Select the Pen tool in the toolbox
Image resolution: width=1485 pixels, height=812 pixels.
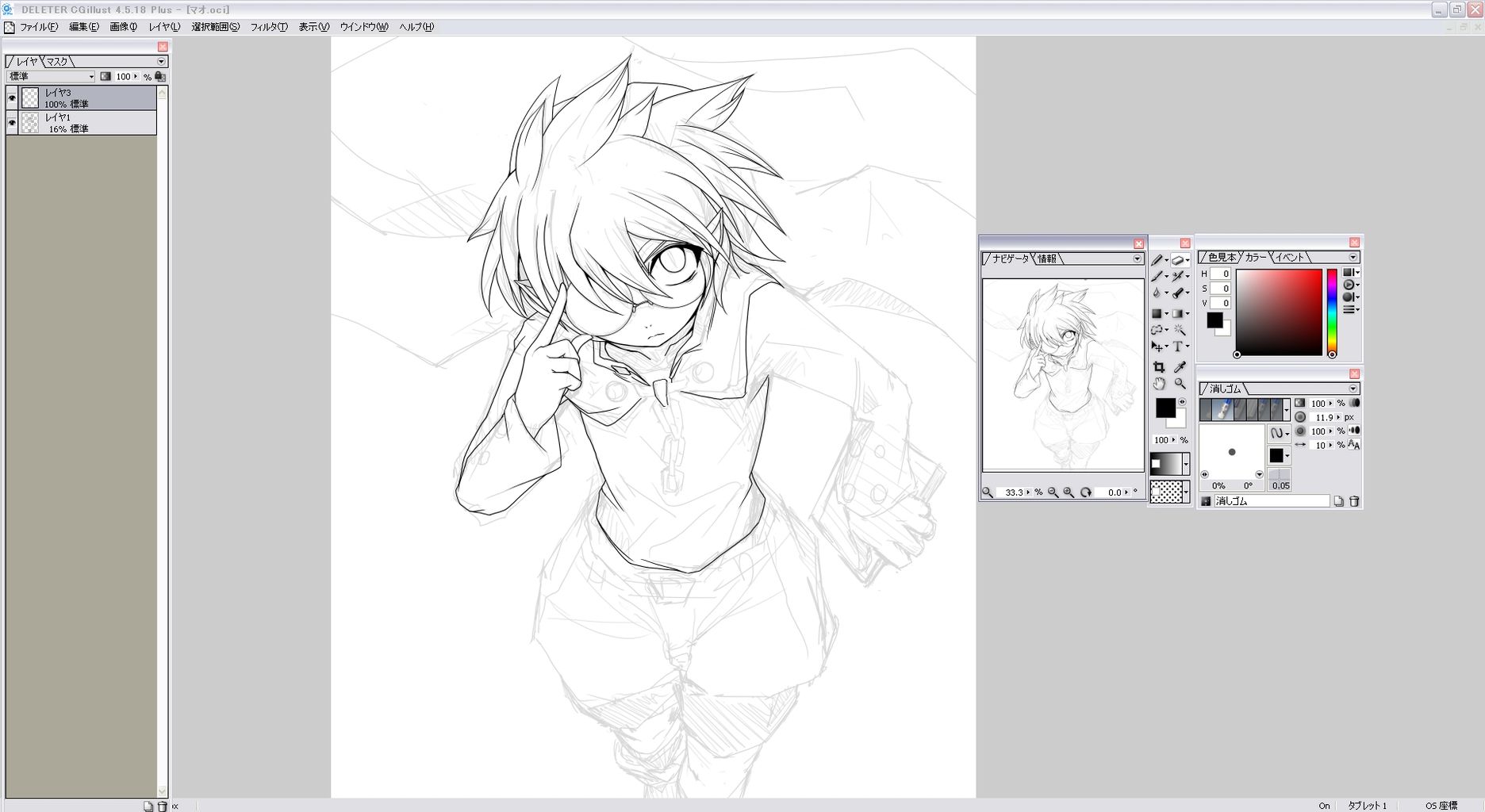(1157, 260)
